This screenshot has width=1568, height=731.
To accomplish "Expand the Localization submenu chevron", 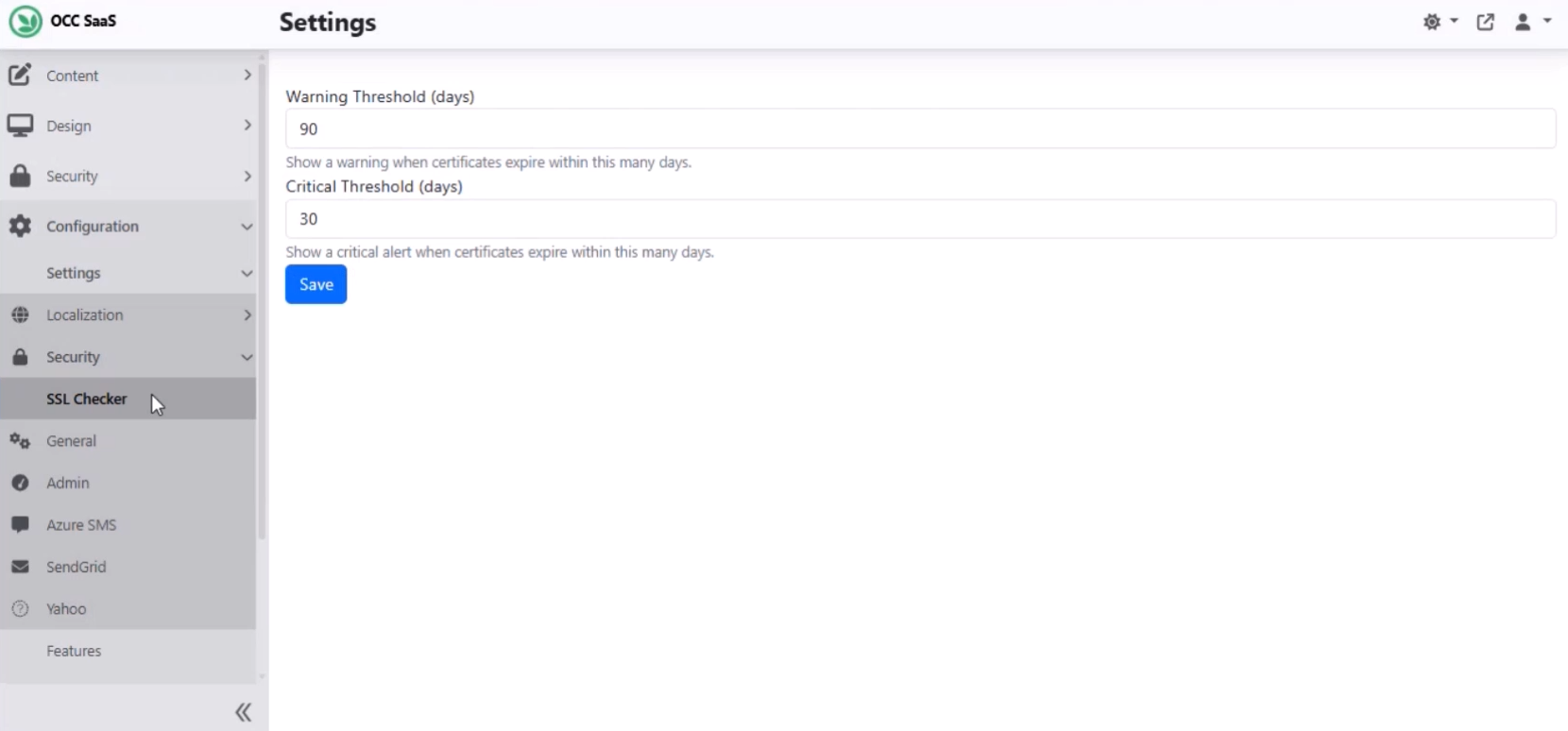I will (247, 314).
